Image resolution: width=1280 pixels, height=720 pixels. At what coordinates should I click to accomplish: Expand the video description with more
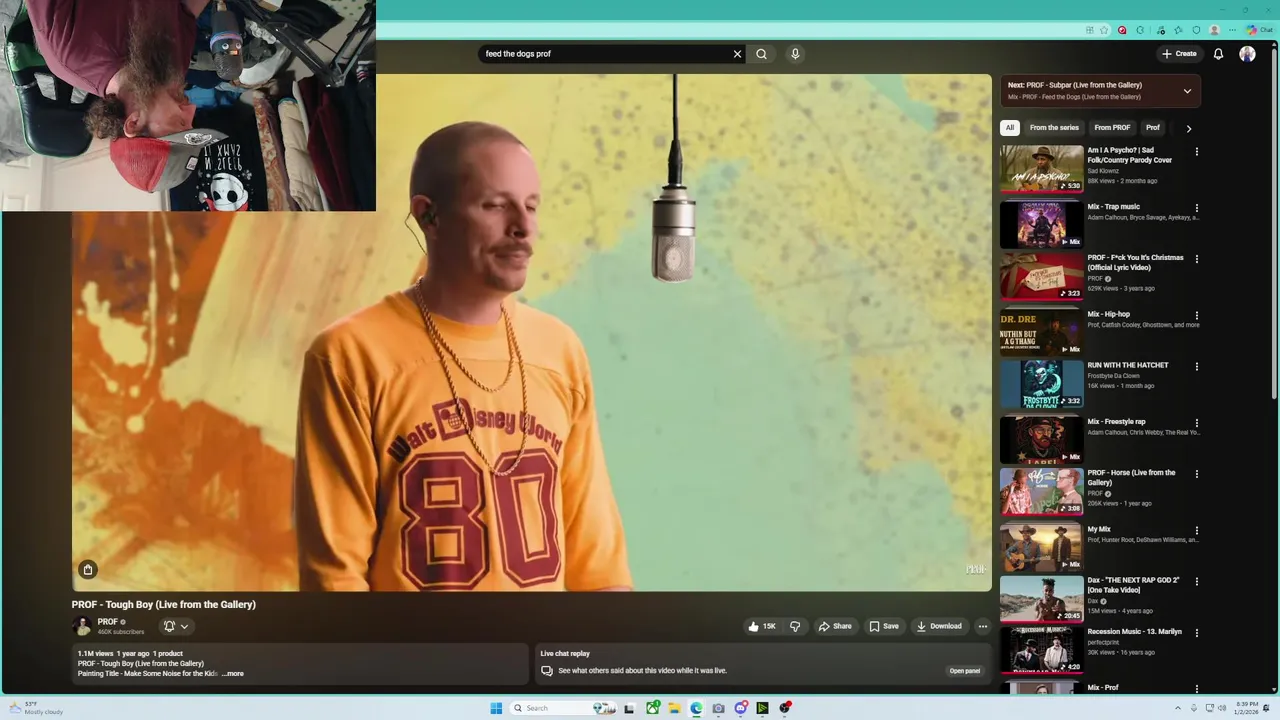(x=232, y=674)
